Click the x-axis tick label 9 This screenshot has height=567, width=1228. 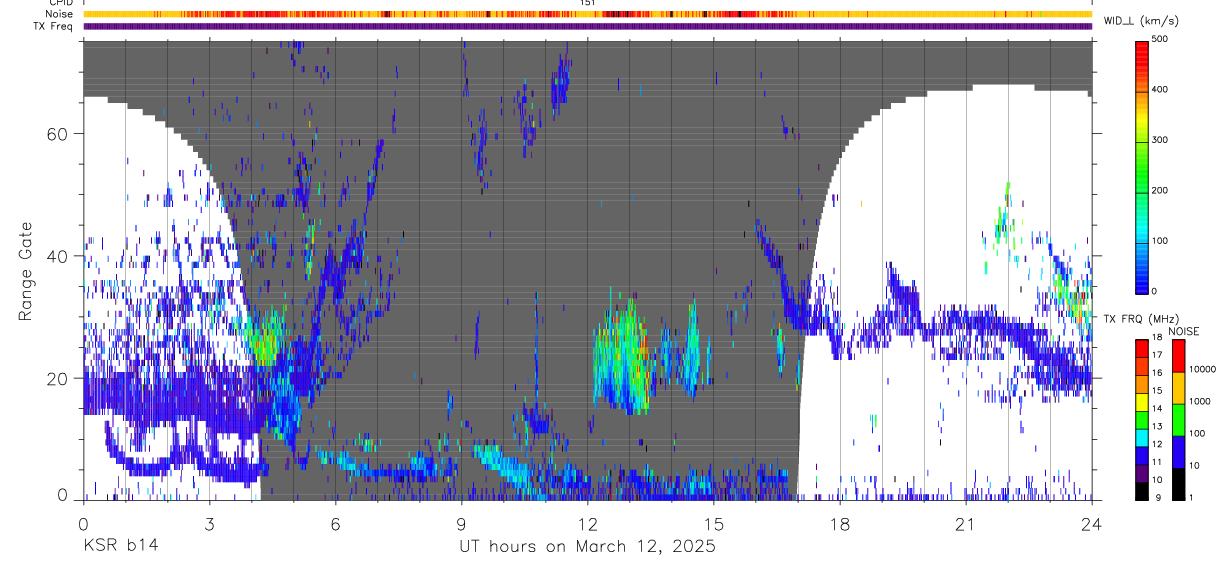coord(461,524)
